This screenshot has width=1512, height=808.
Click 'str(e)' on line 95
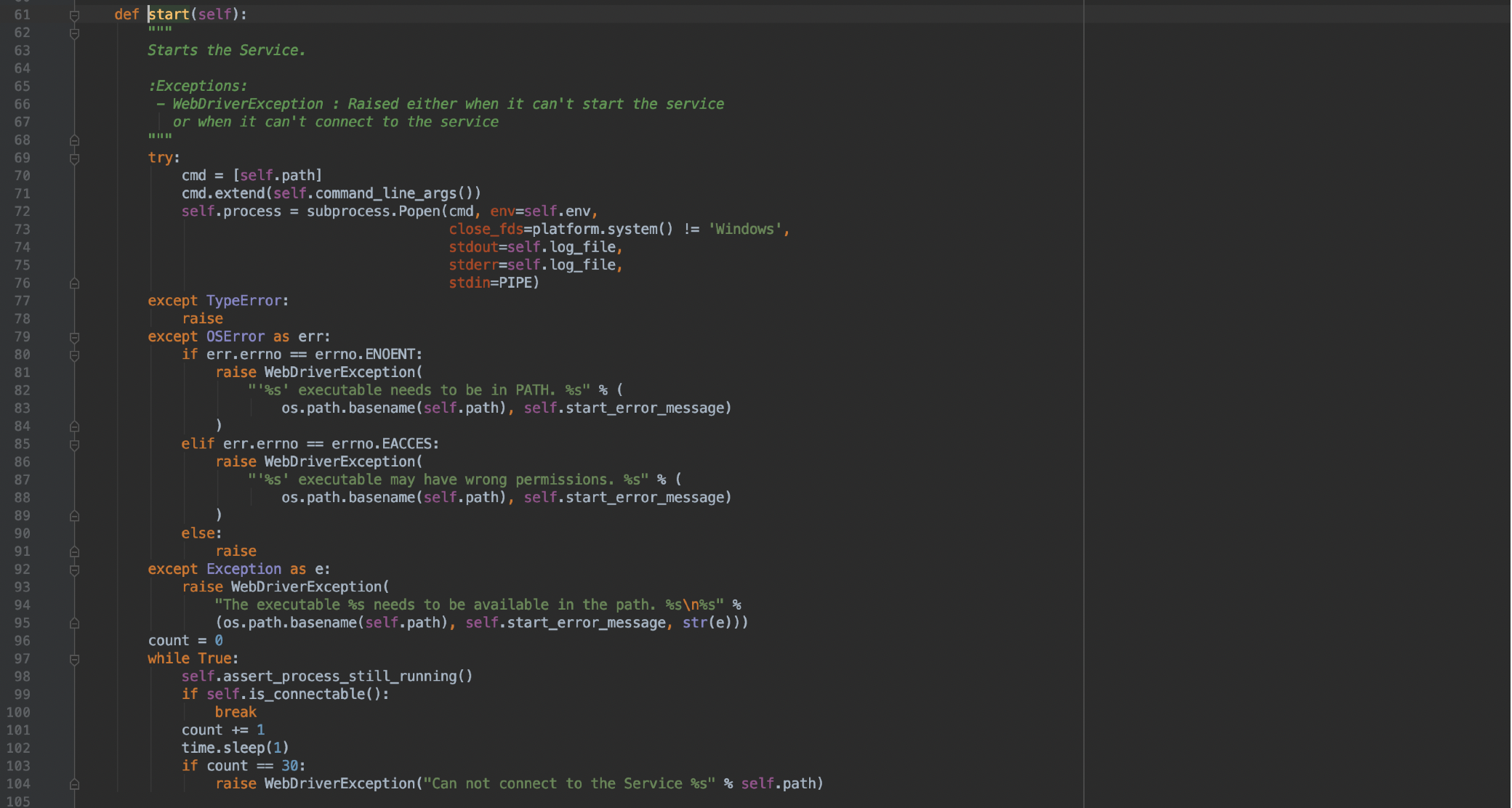point(707,623)
